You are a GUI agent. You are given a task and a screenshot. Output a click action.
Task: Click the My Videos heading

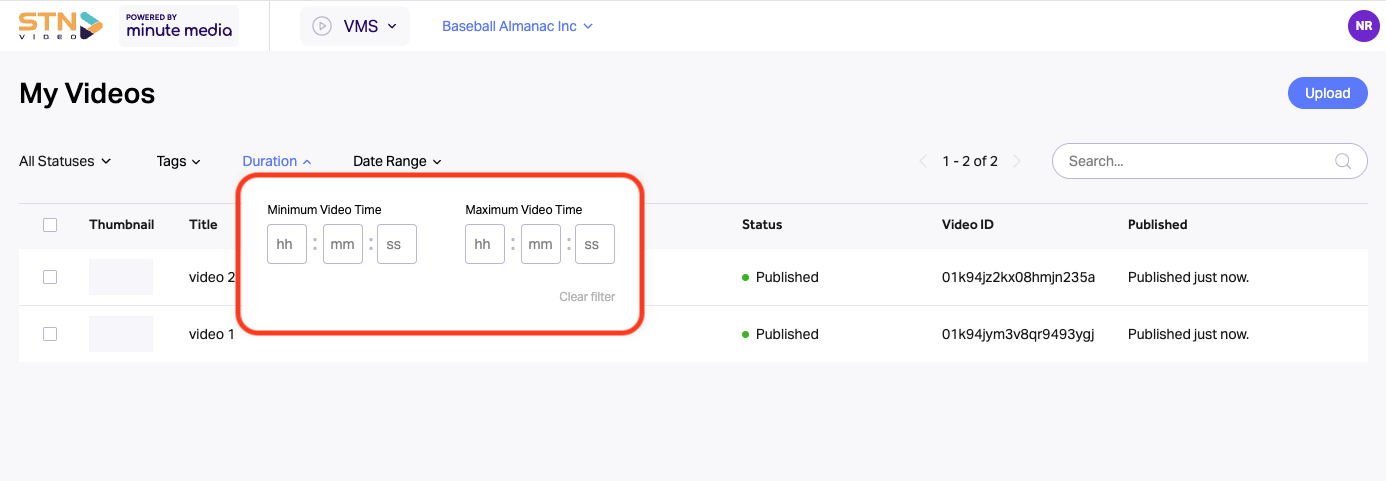pyautogui.click(x=87, y=94)
